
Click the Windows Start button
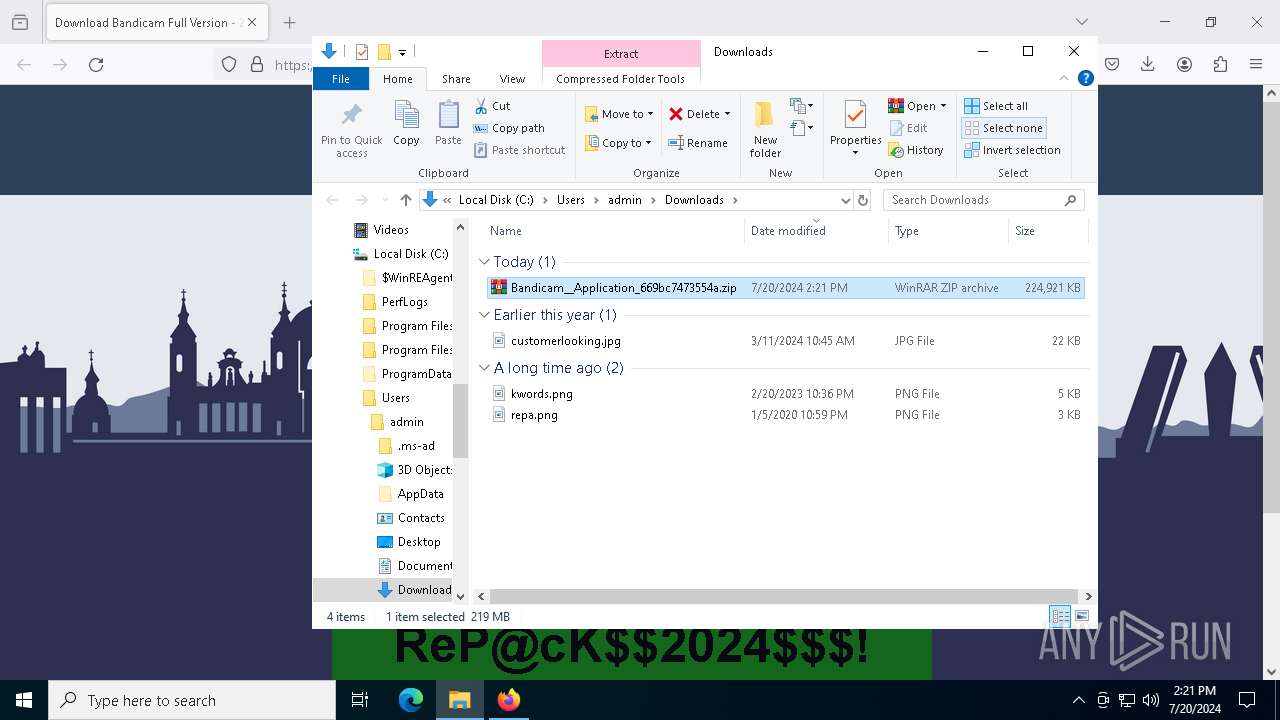24,700
